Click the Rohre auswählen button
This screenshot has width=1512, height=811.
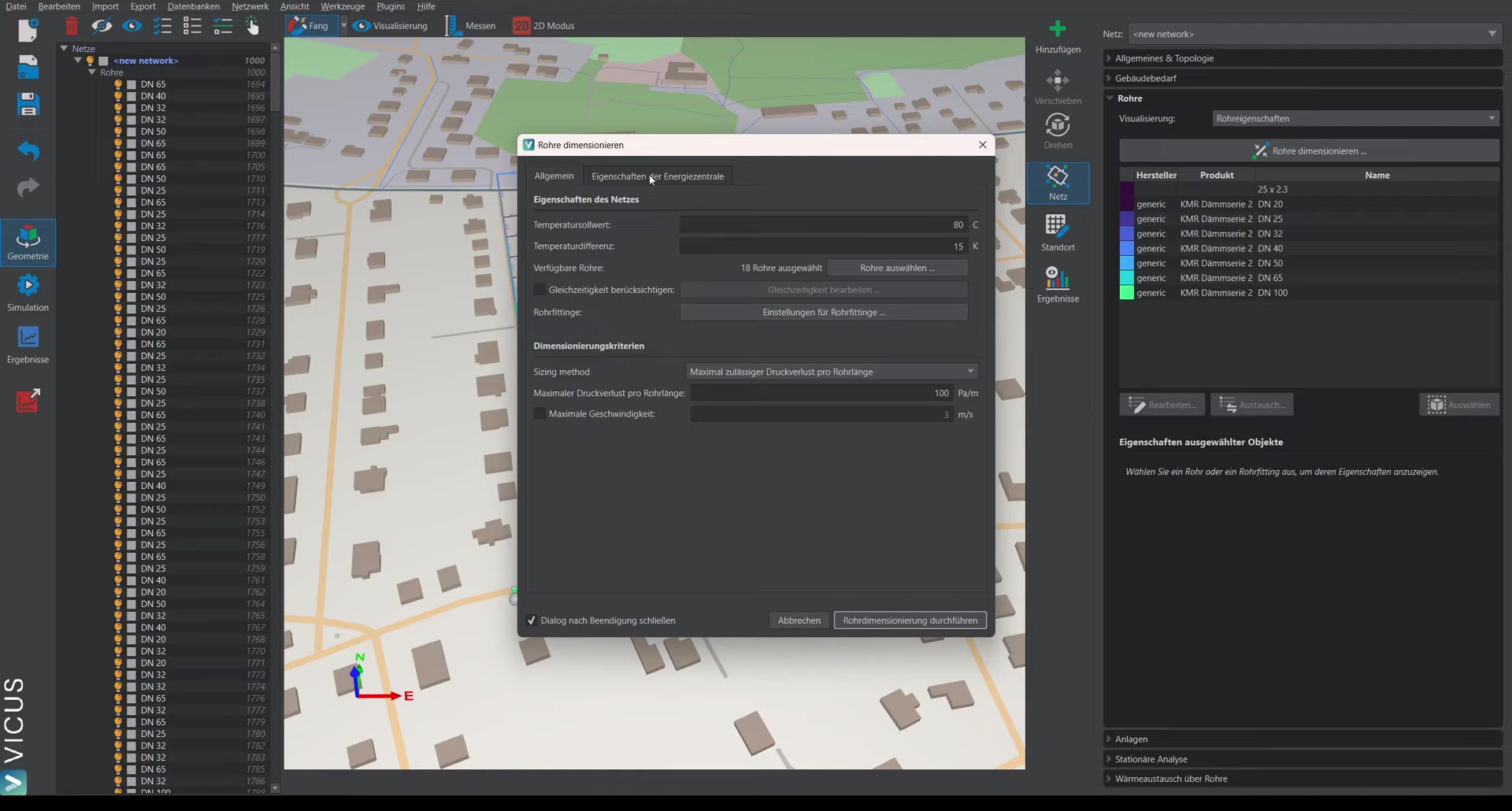pos(897,268)
